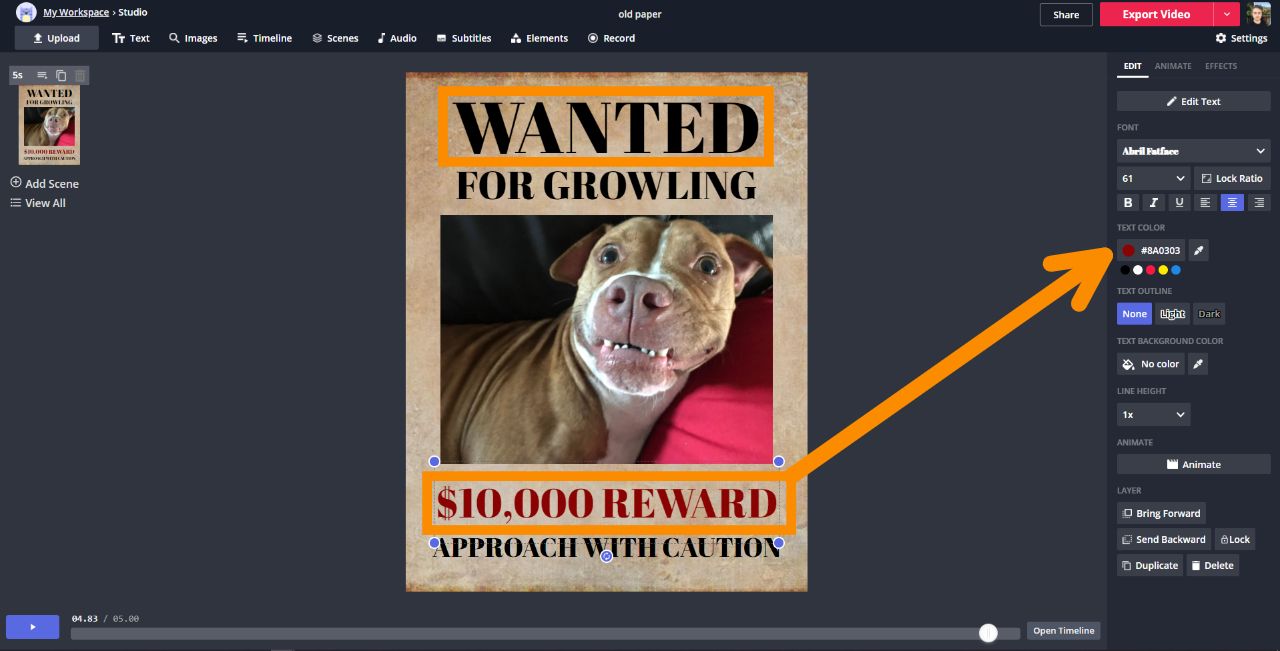
Task: Choose the black text color swatch
Action: 1125,270
